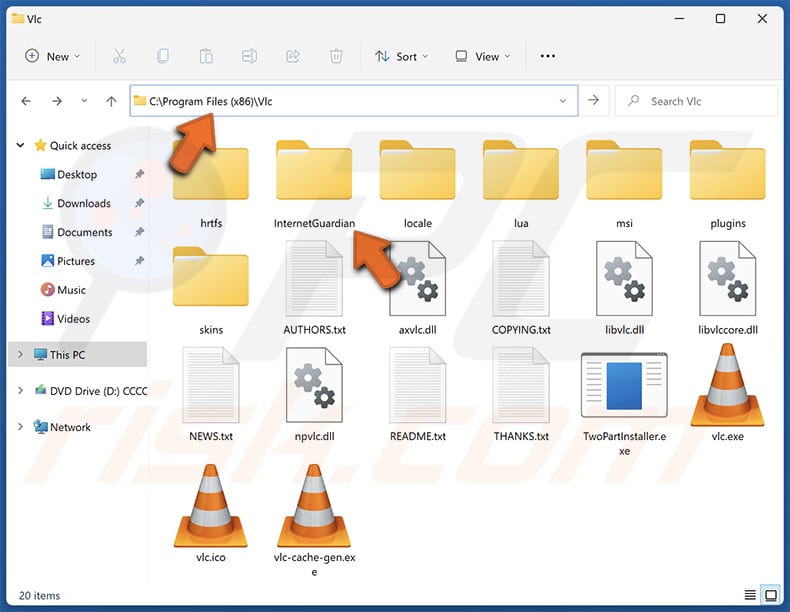Expand the Network tree node
This screenshot has width=790, height=612.
(x=20, y=427)
